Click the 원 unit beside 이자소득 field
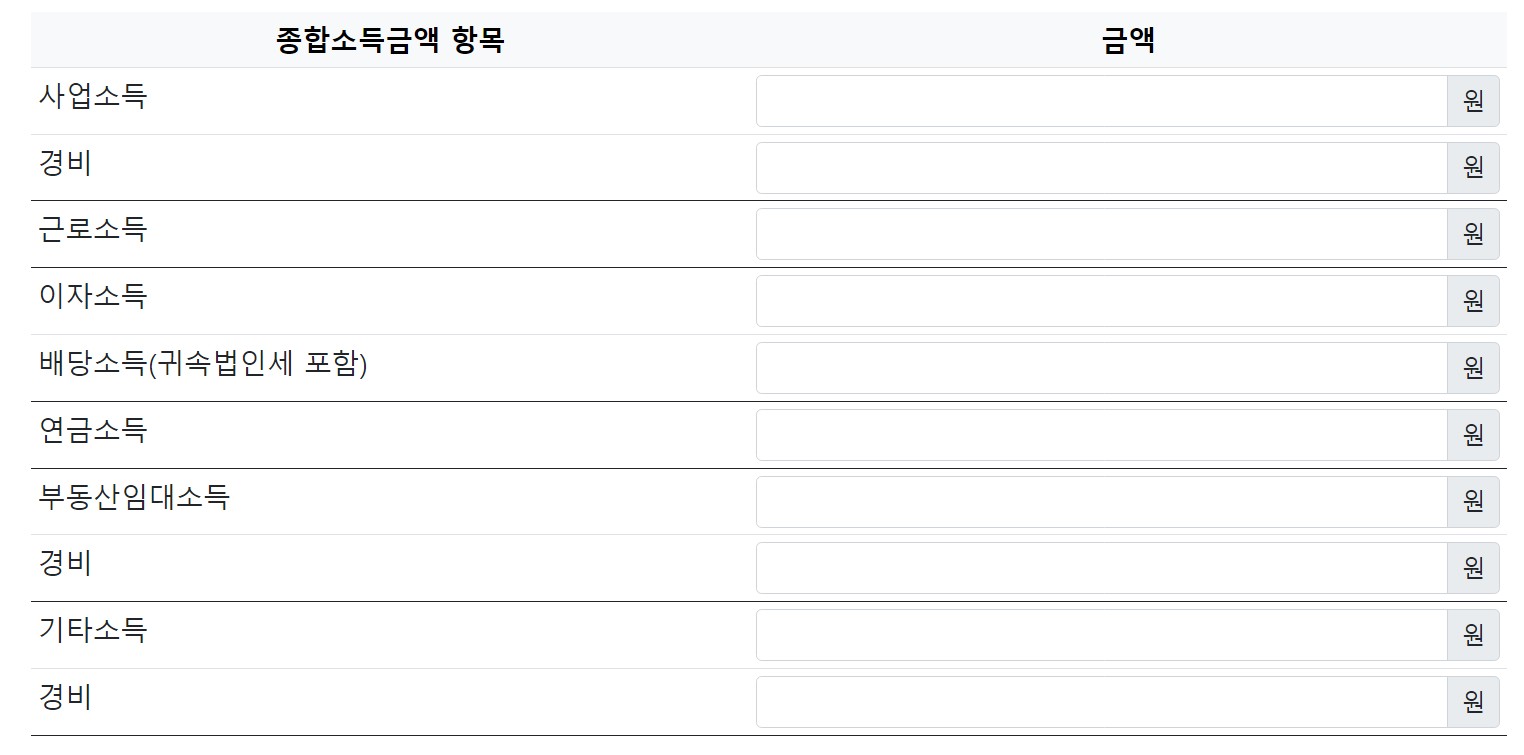Screen dimensions: 1524x755 [1473, 301]
